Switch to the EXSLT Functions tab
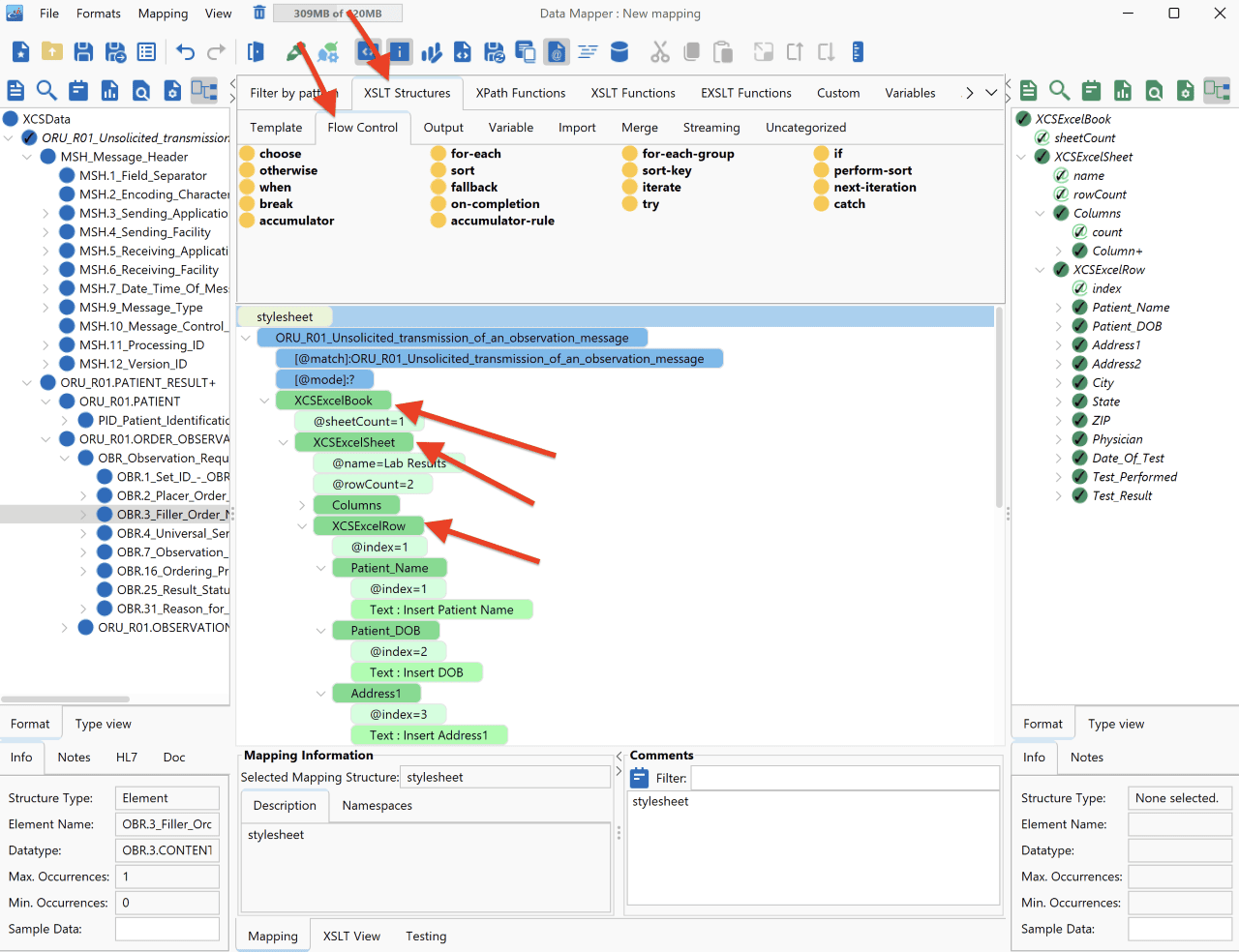1239x952 pixels. (x=746, y=93)
